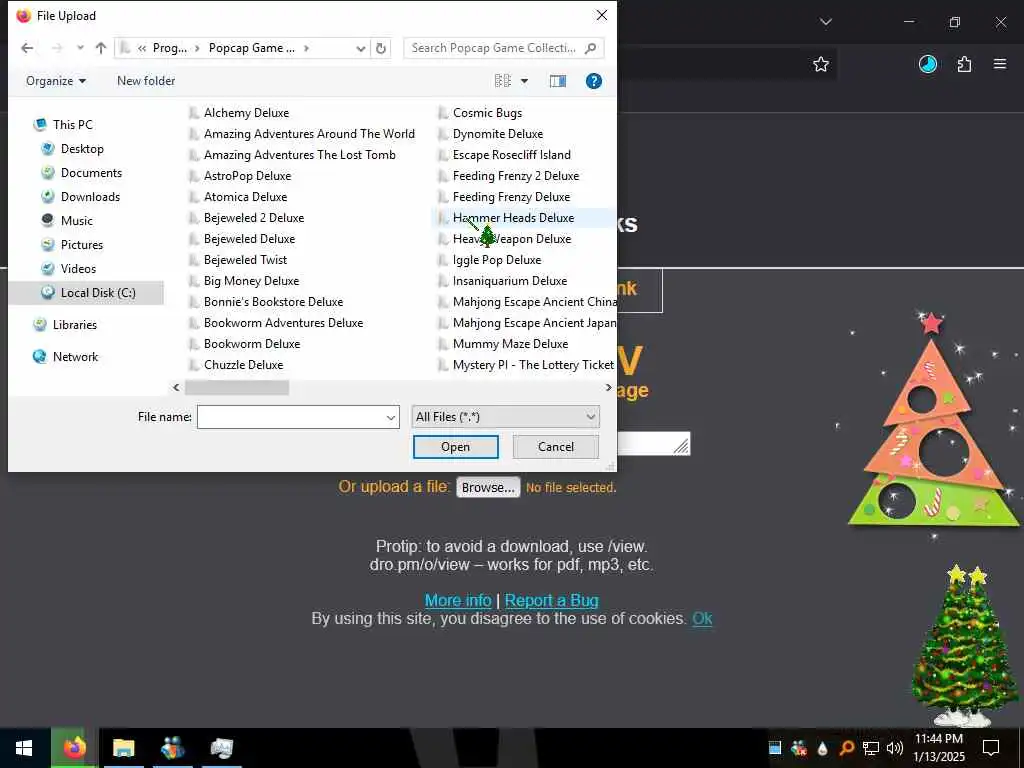Screen dimensions: 1024x768
Task: Open the blue help icon in File Upload
Action: click(594, 81)
